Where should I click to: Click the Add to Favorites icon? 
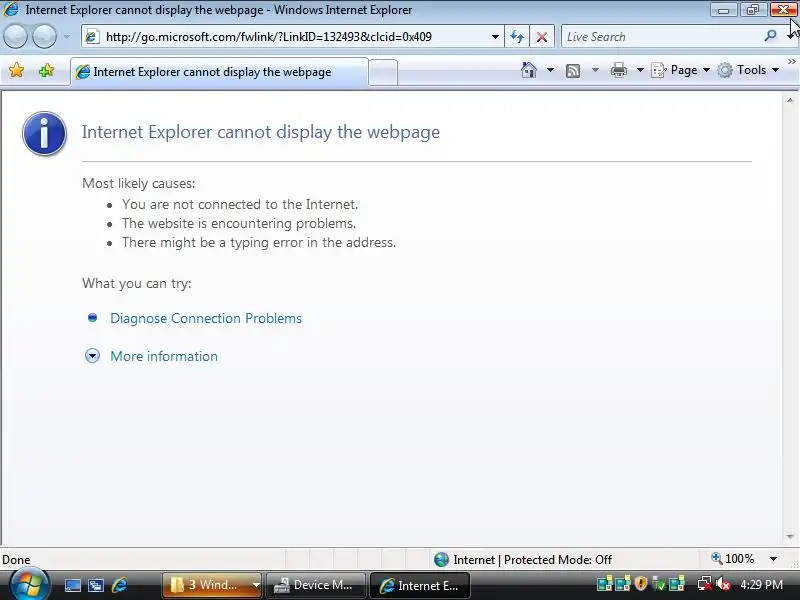(46, 70)
